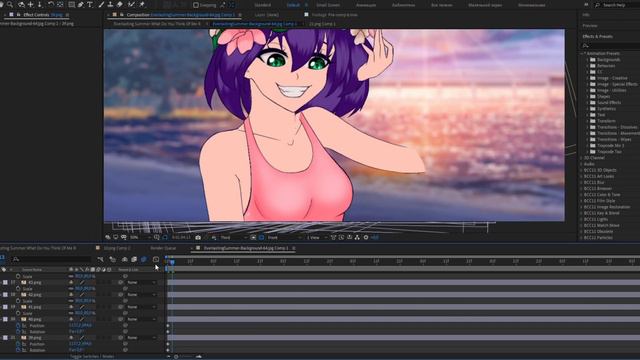Expand the Backgrounds presets folder

[x=587, y=60]
